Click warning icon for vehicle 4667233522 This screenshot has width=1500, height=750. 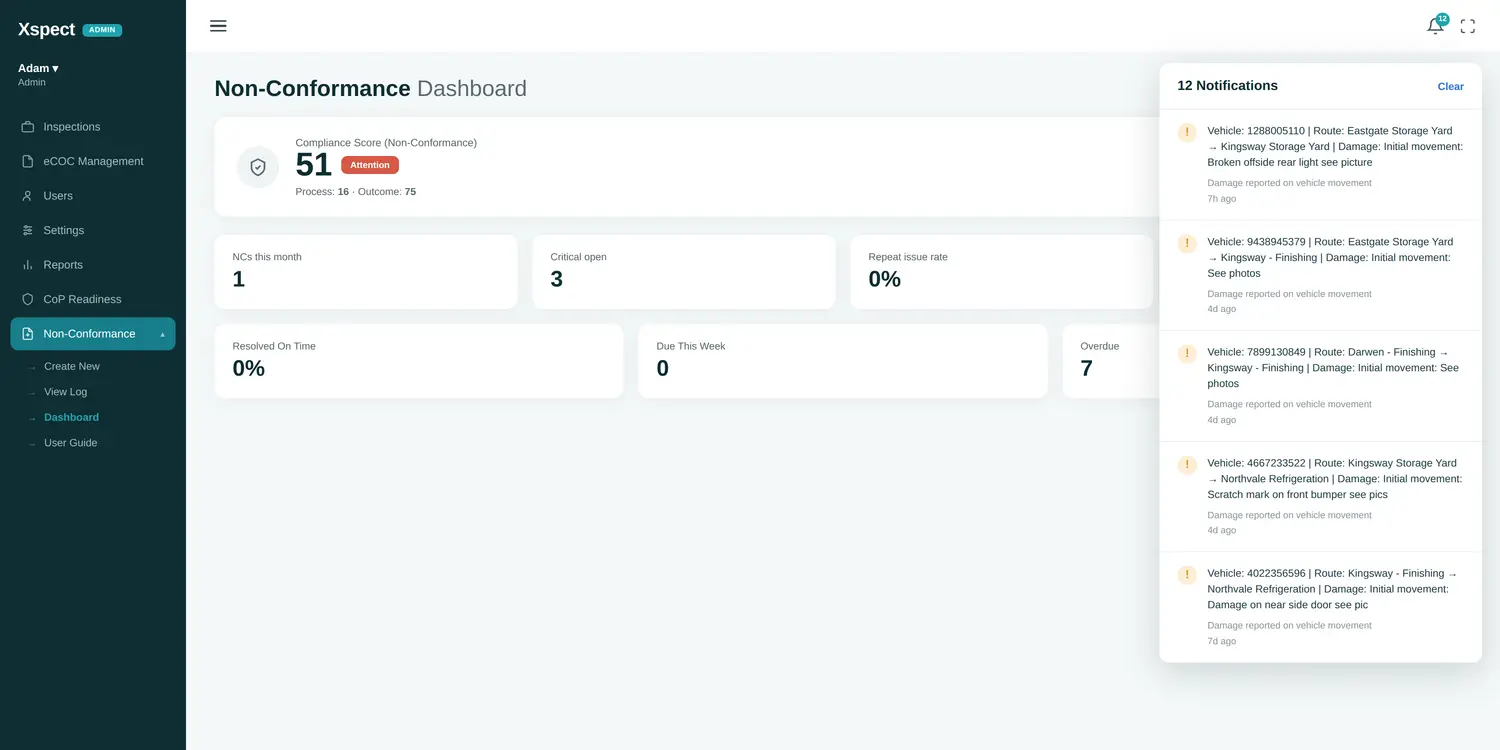1187,464
